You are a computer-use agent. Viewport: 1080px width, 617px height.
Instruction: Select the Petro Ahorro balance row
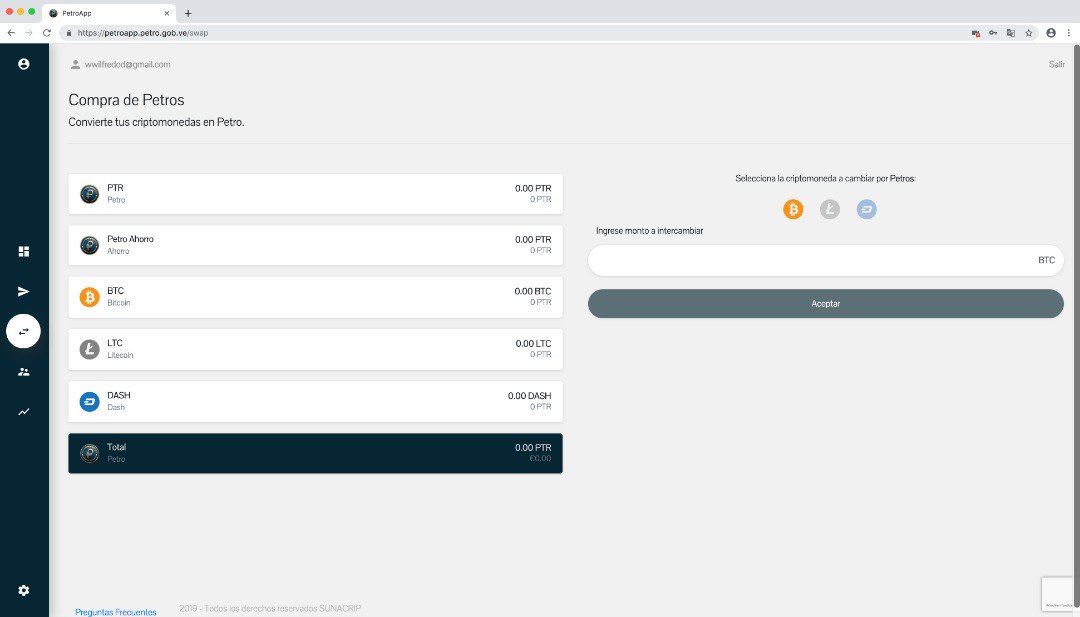pos(315,245)
